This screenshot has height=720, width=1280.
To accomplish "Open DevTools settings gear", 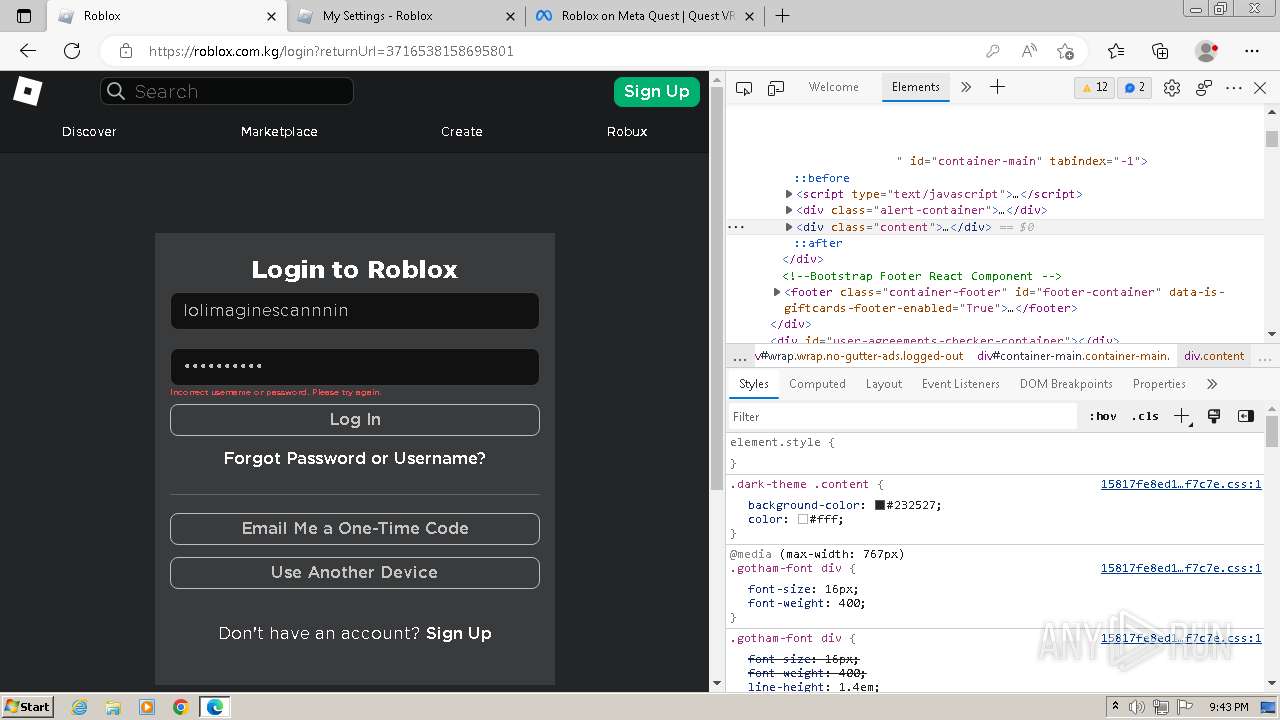I will pos(1172,88).
